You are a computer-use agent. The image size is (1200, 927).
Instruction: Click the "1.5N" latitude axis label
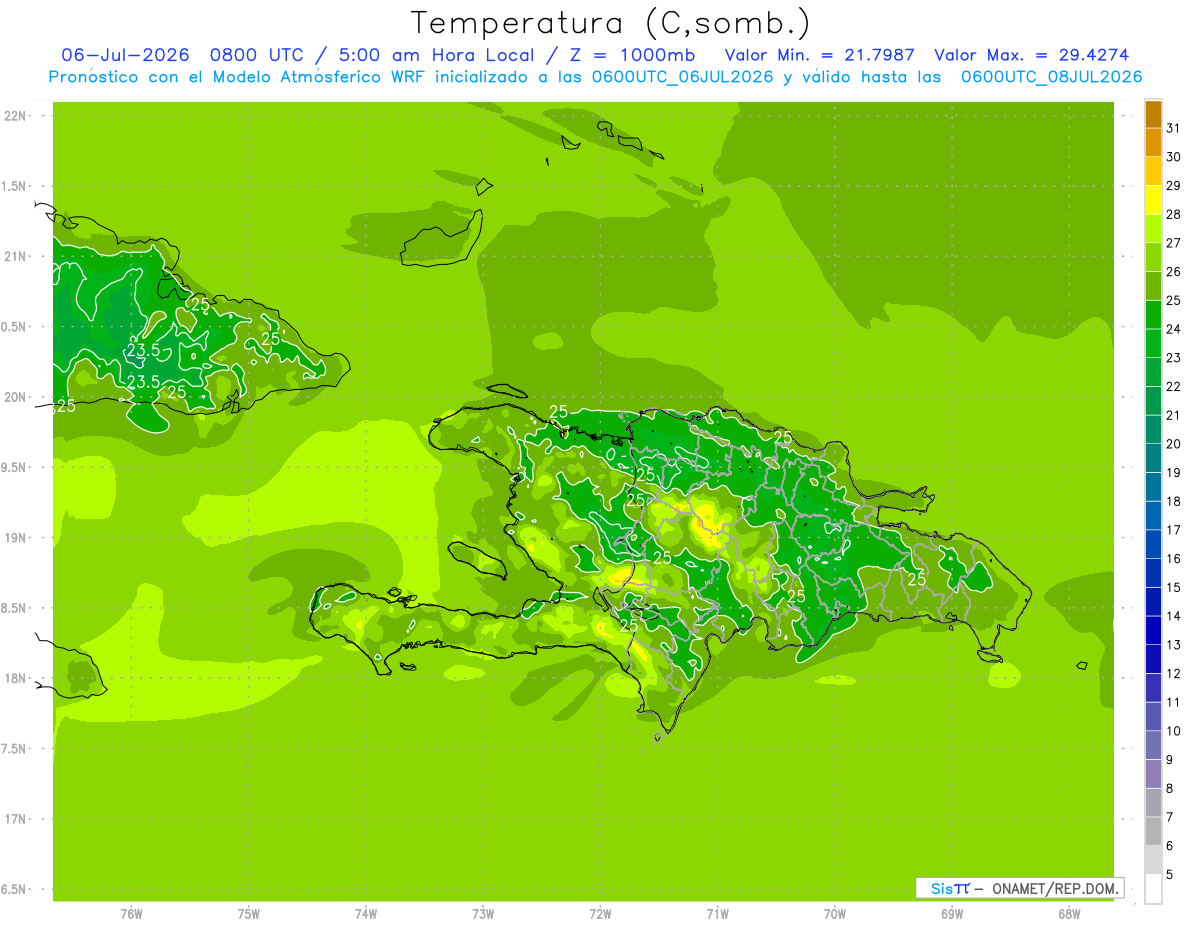pyautogui.click(x=15, y=186)
